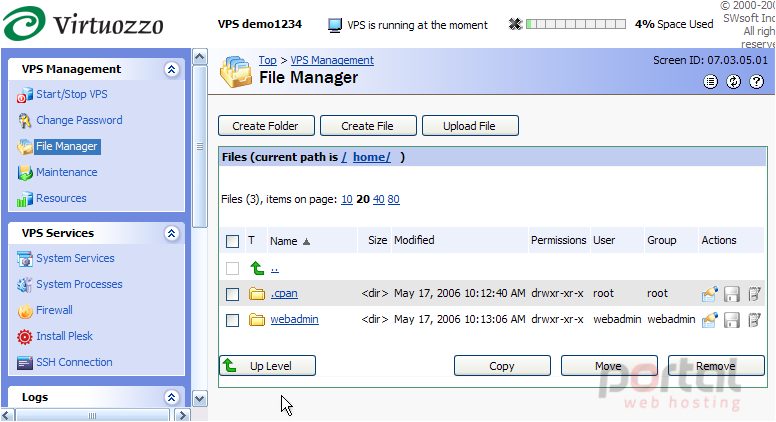Click the large File Manager header icon

pos(236,72)
